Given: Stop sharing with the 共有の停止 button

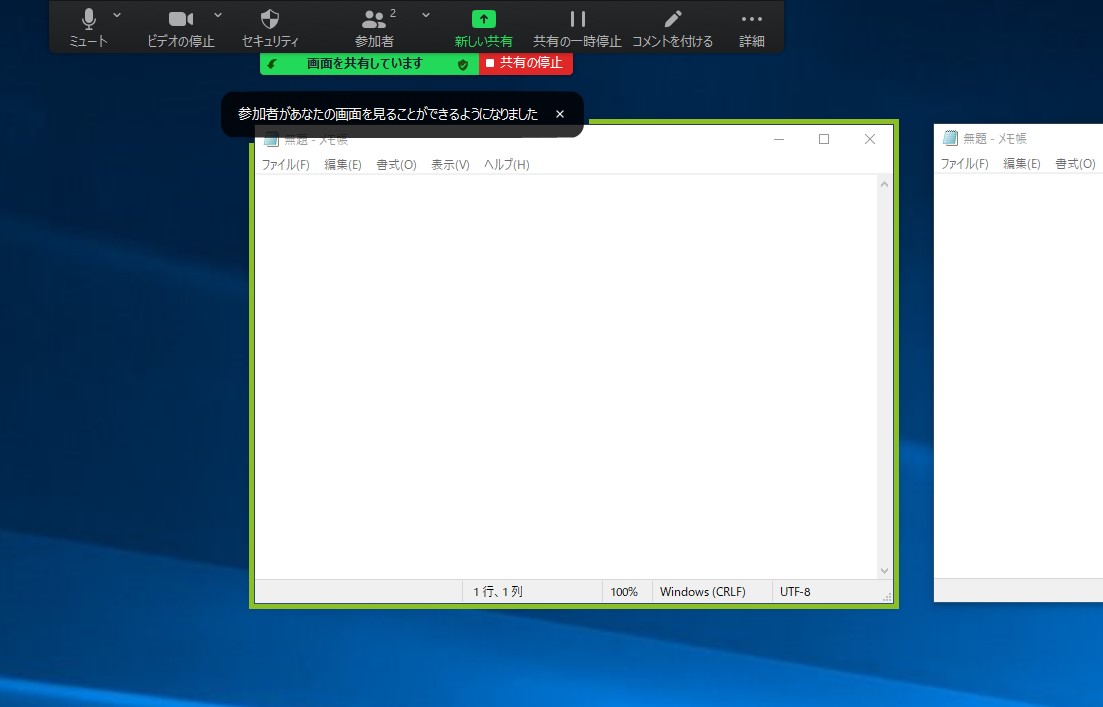Looking at the screenshot, I should click(x=526, y=63).
